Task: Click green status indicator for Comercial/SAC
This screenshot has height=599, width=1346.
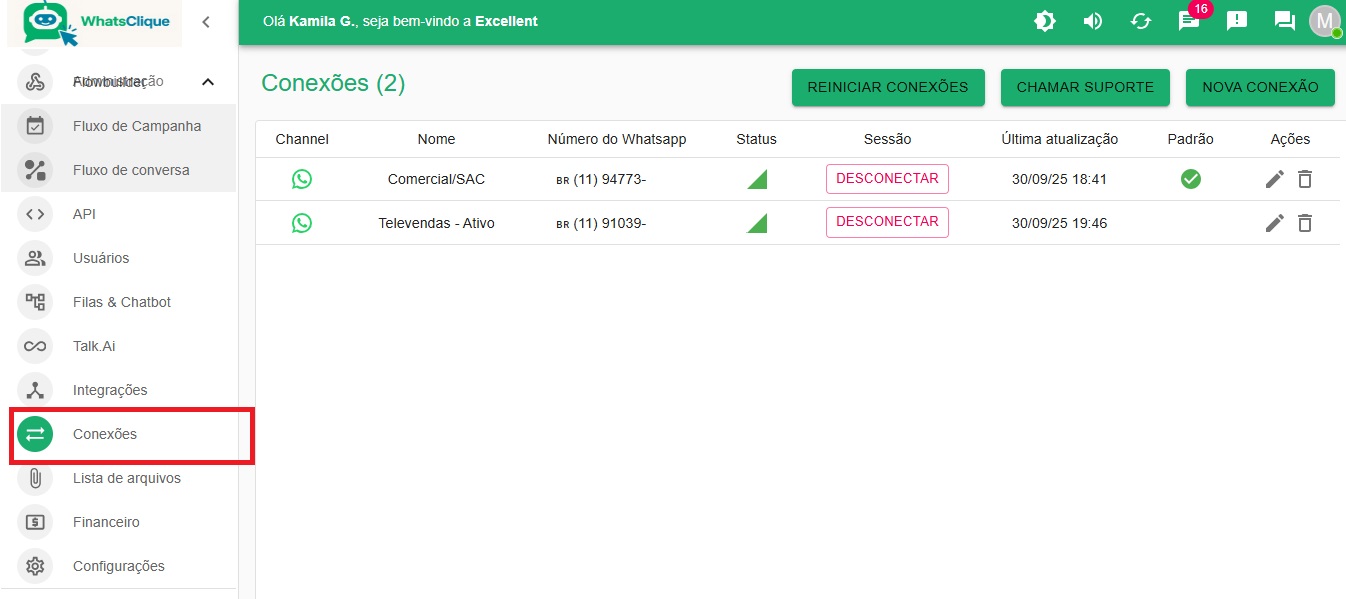Action: 758,180
